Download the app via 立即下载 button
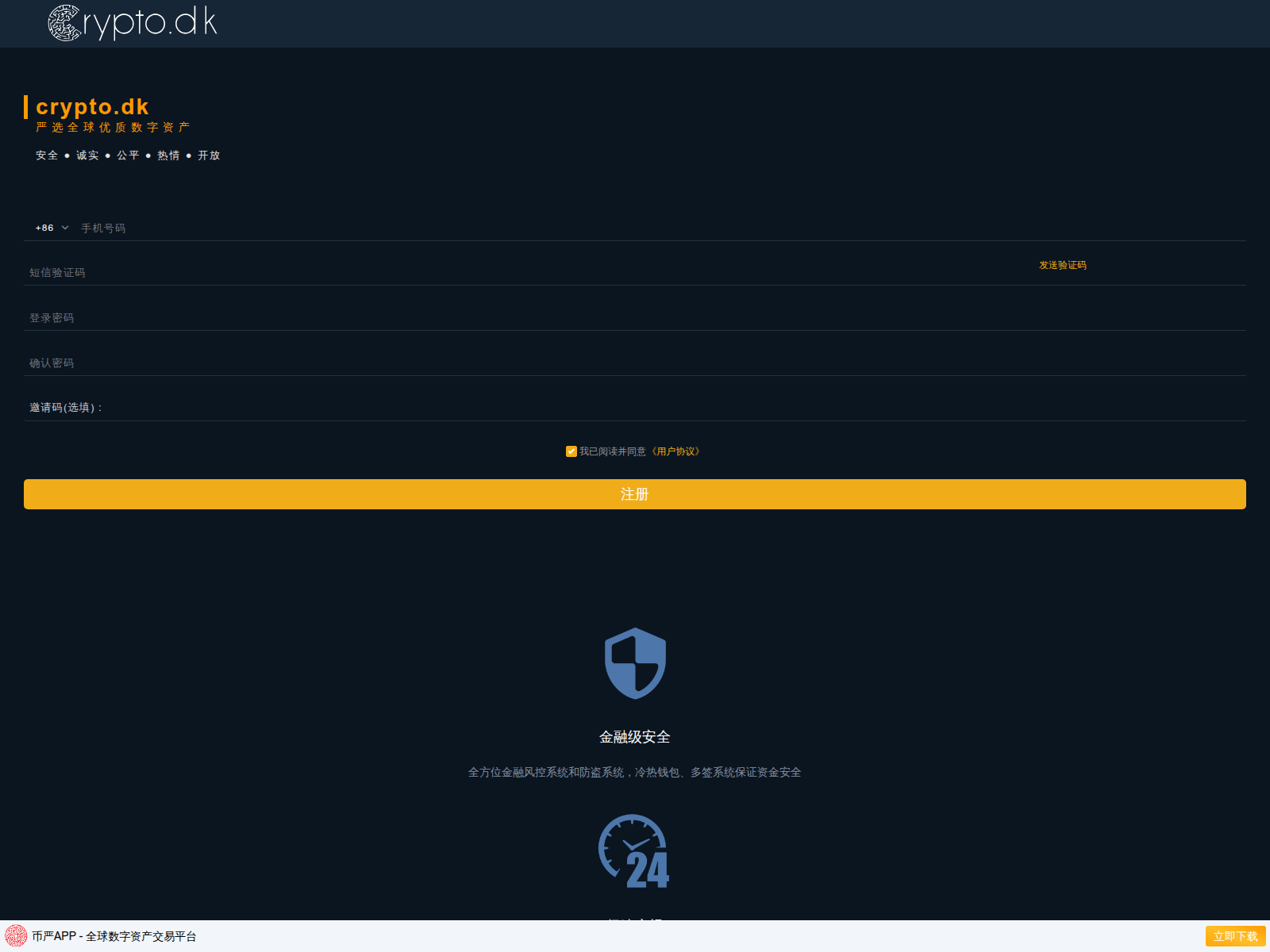This screenshot has height=952, width=1270. 1235,936
